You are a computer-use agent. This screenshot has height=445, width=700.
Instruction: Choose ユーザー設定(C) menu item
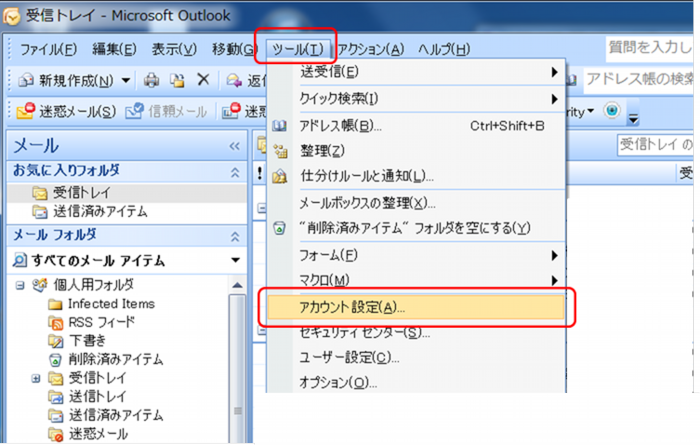[x=416, y=358]
